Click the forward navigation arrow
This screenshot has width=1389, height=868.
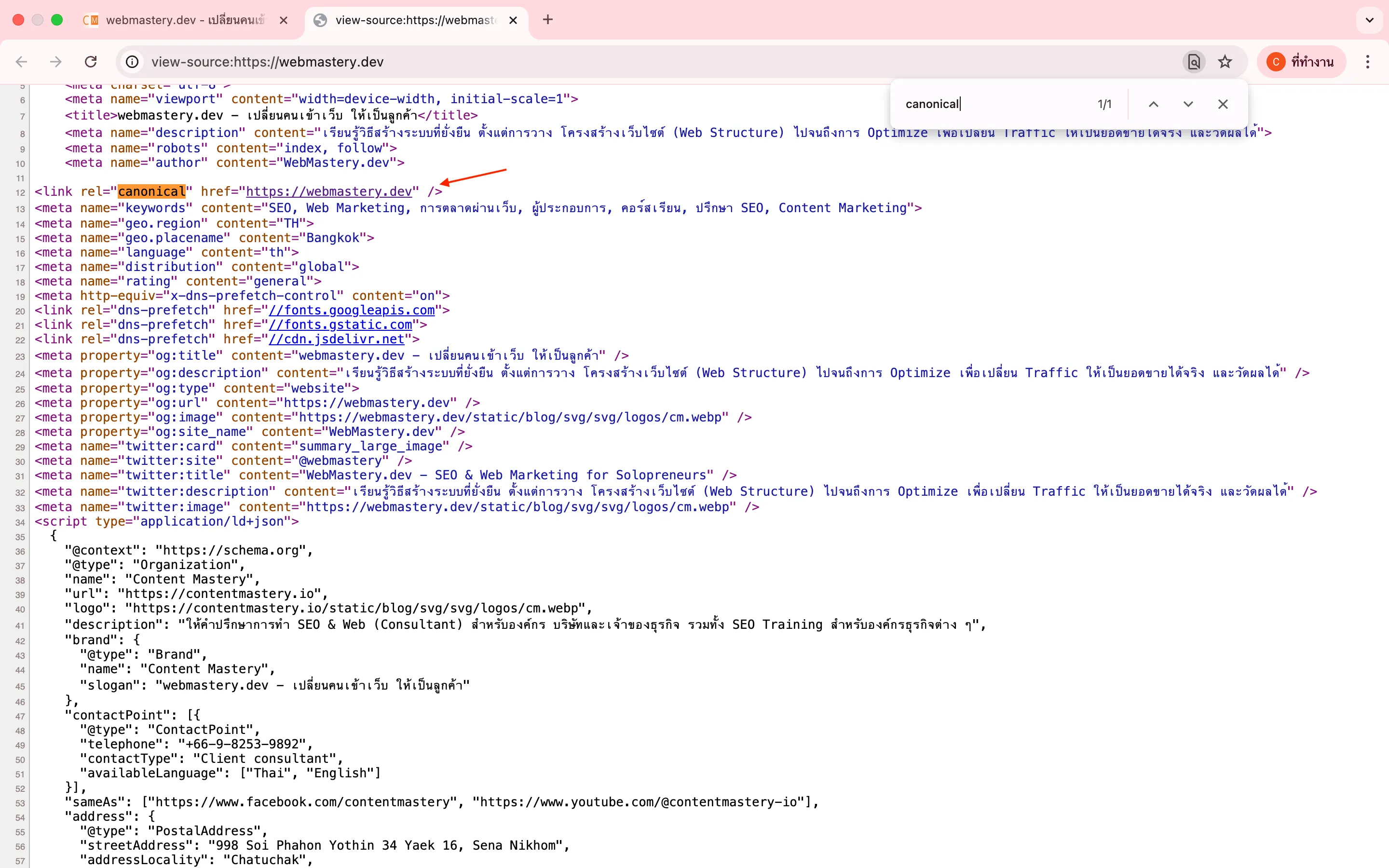tap(54, 61)
